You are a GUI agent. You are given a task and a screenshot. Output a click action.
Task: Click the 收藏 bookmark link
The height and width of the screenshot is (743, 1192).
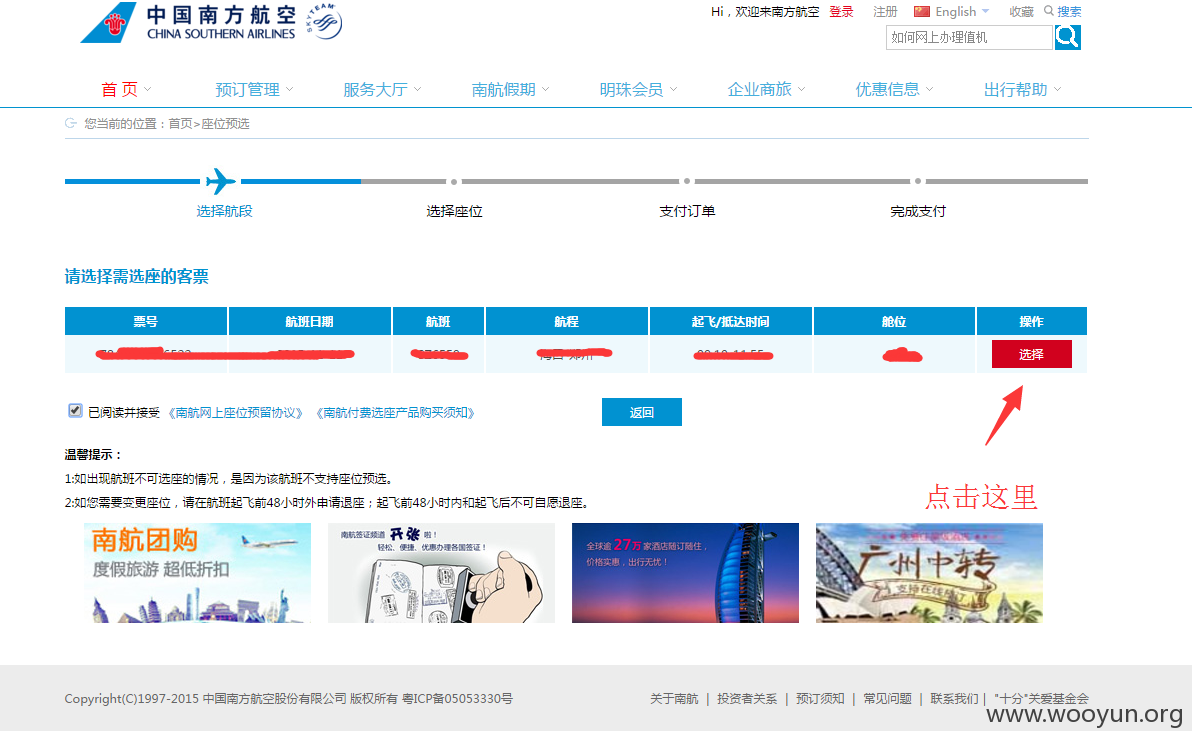tap(1021, 11)
